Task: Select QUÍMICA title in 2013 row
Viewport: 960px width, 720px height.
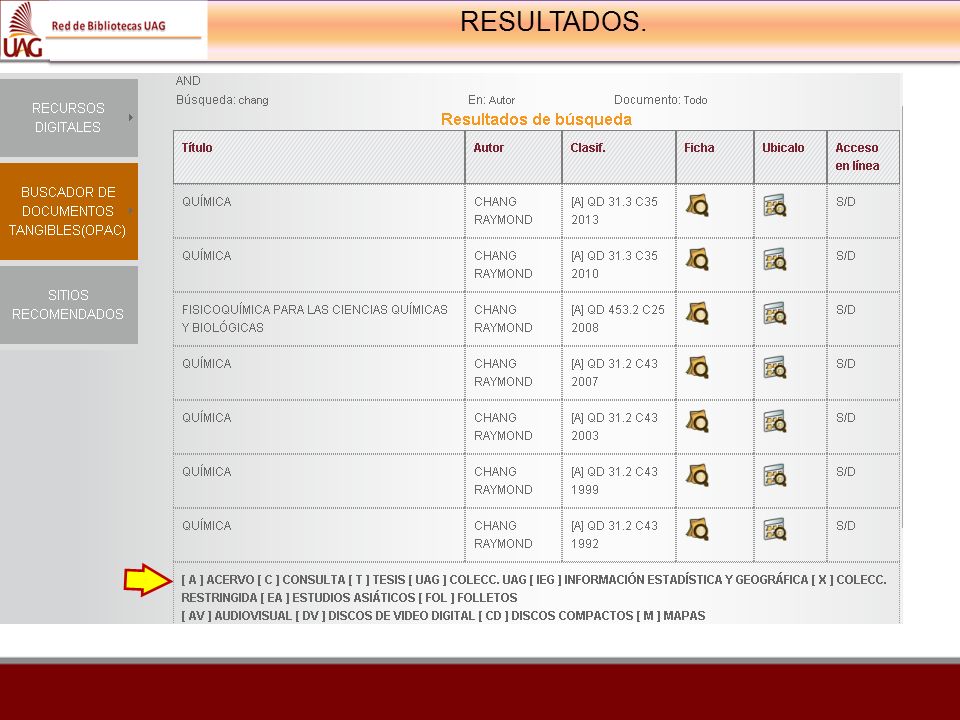Action: [207, 201]
